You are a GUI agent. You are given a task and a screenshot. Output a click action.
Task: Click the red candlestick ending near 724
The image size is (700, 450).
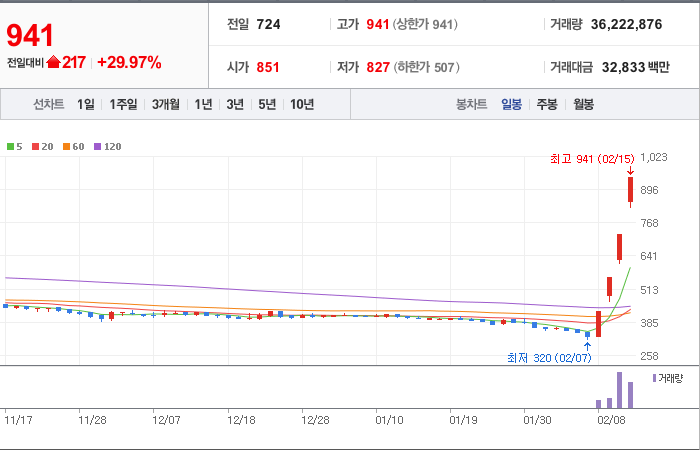[x=620, y=248]
